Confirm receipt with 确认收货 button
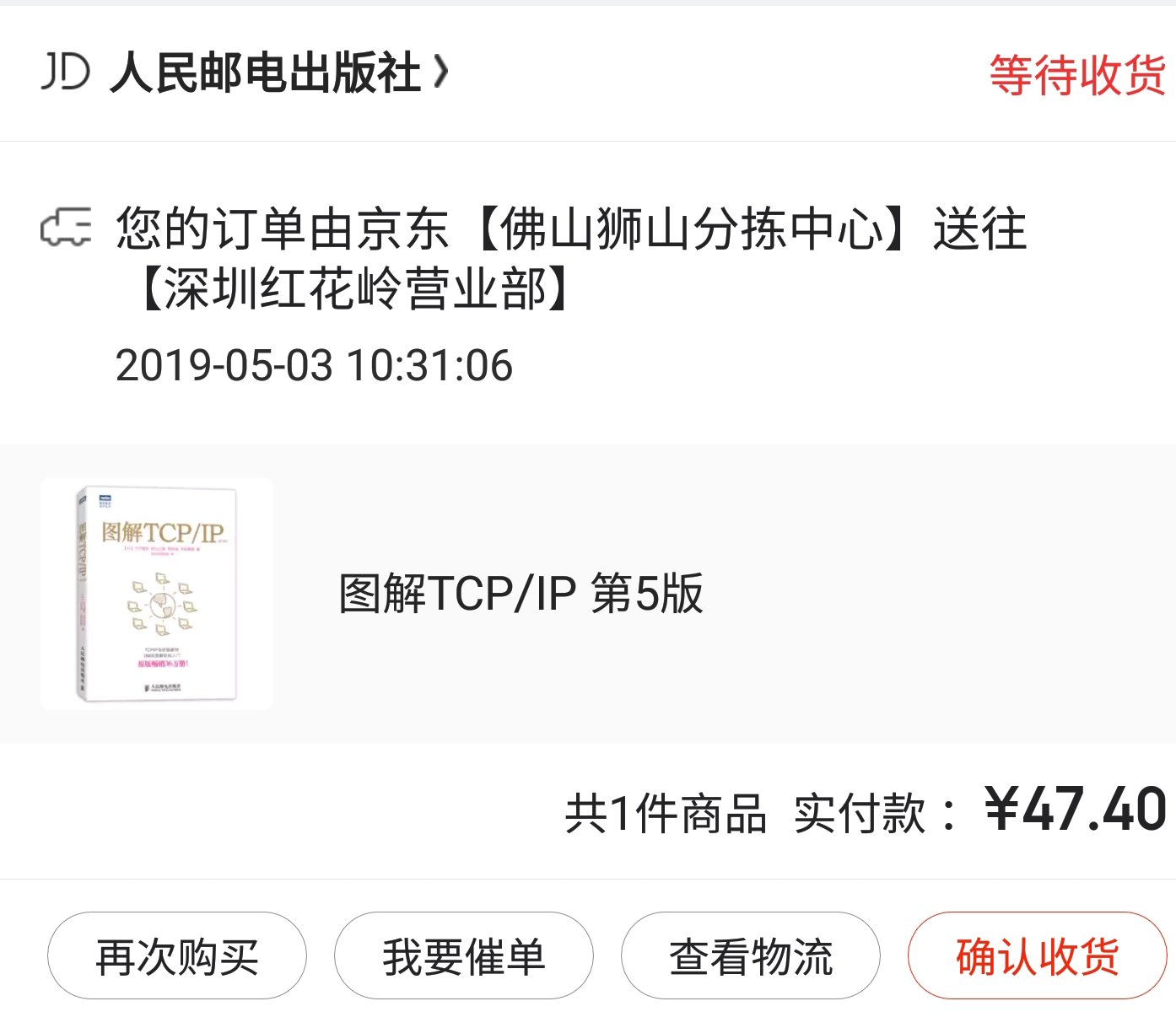Image resolution: width=1176 pixels, height=1028 pixels. [1038, 956]
